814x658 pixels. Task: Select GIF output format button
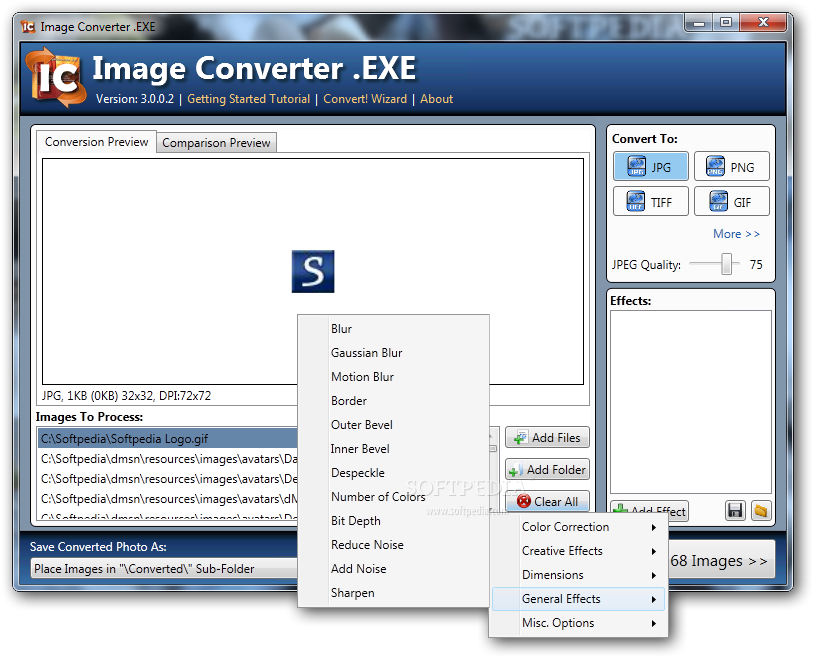tap(731, 201)
